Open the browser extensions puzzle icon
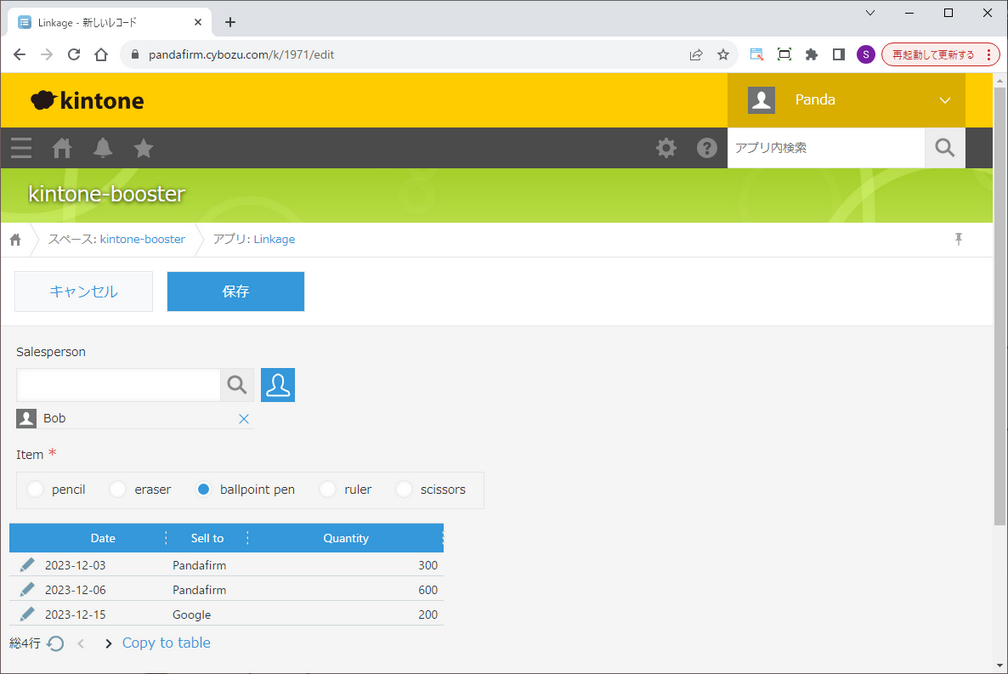 click(811, 55)
